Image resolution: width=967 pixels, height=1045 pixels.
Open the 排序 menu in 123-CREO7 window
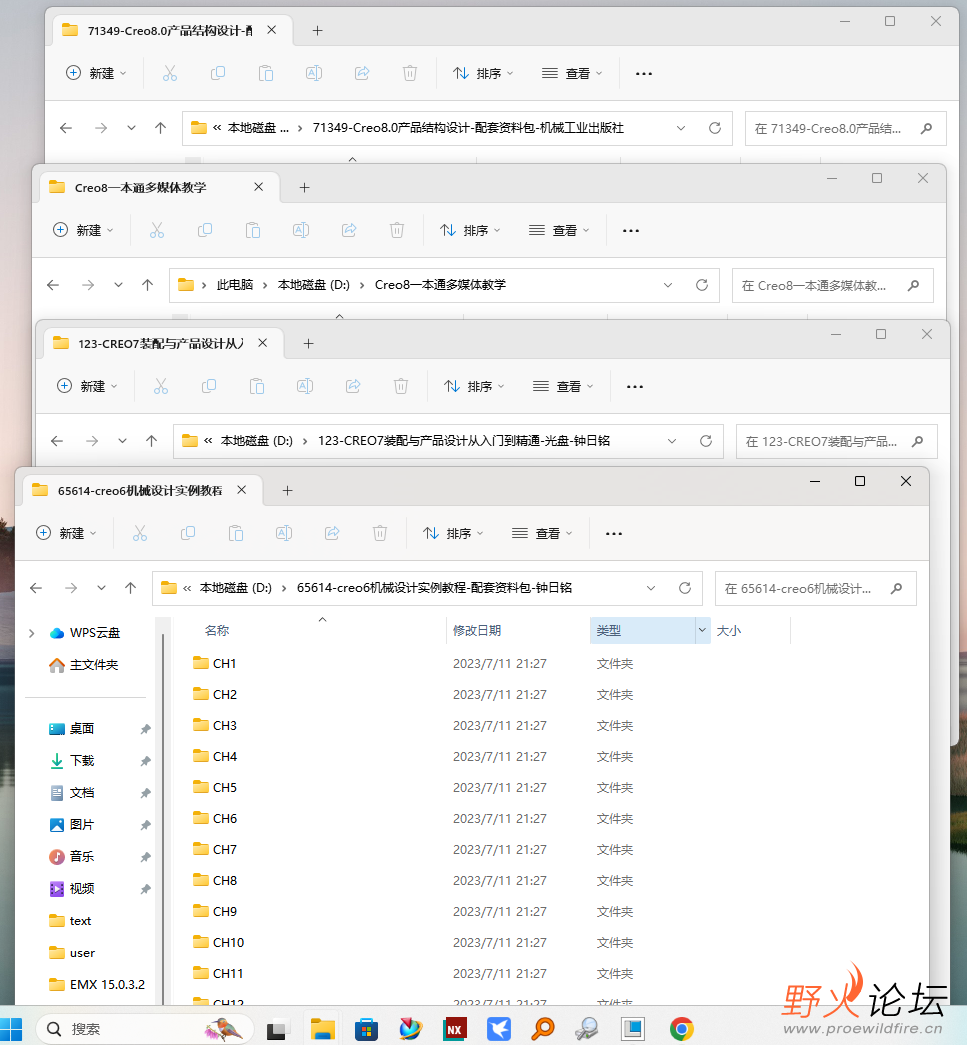click(x=475, y=386)
